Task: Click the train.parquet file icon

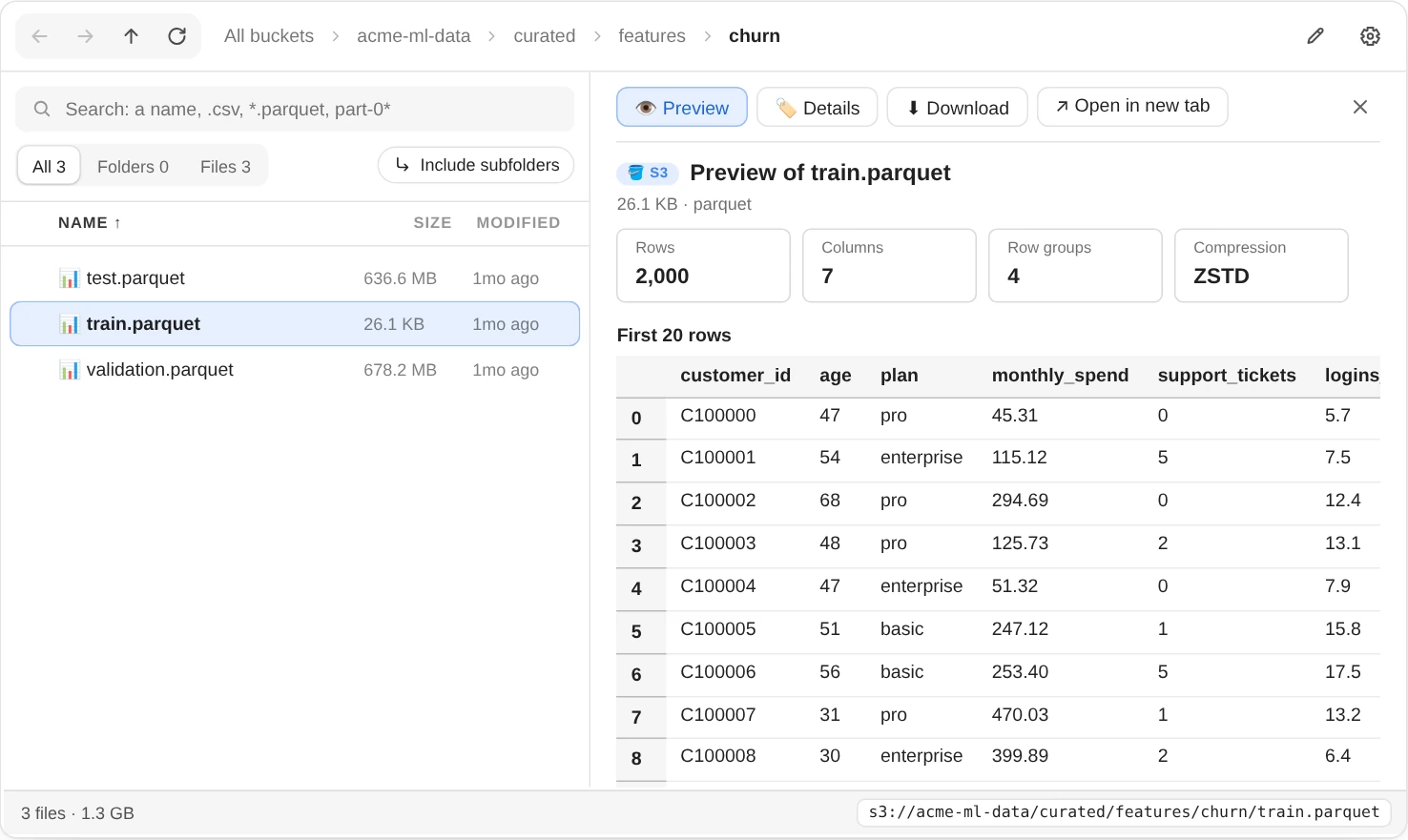Action: (70, 324)
